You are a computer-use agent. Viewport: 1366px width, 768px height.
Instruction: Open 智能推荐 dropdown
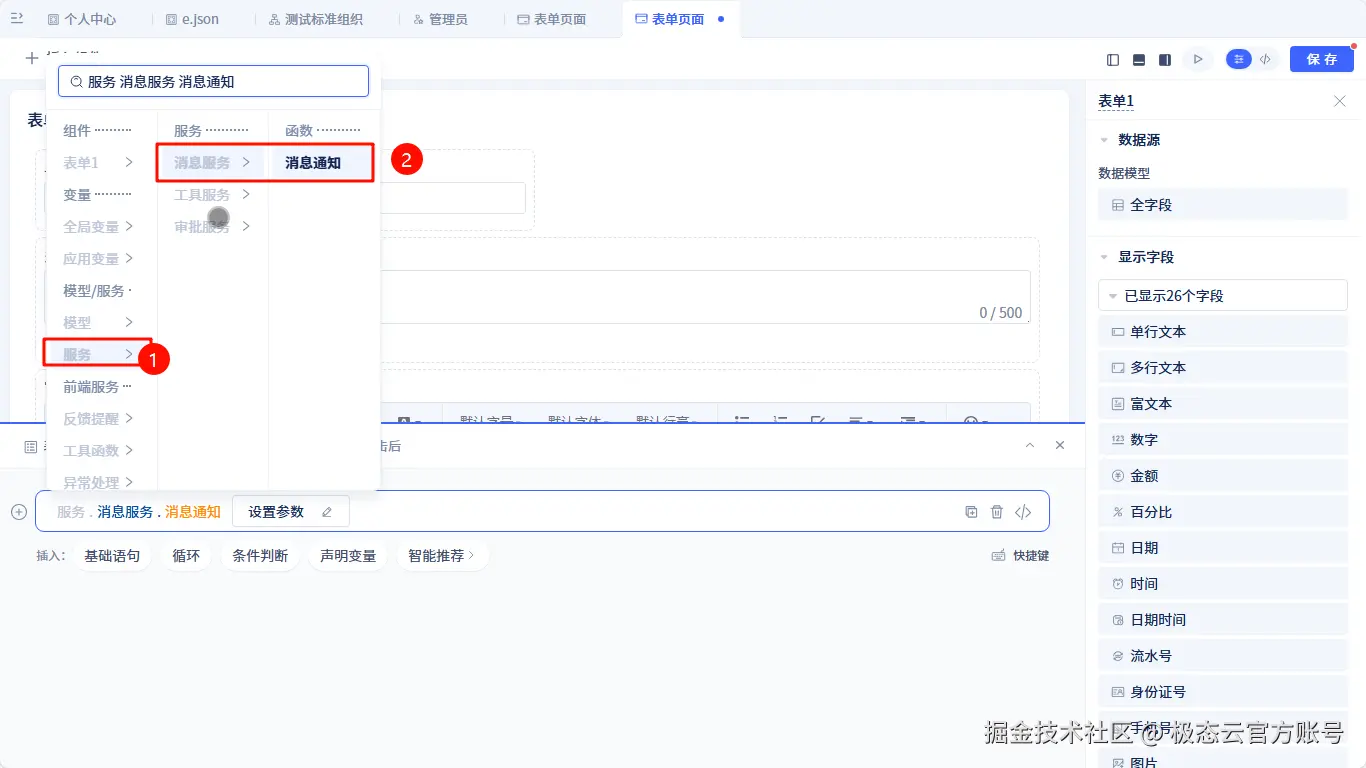pos(442,555)
